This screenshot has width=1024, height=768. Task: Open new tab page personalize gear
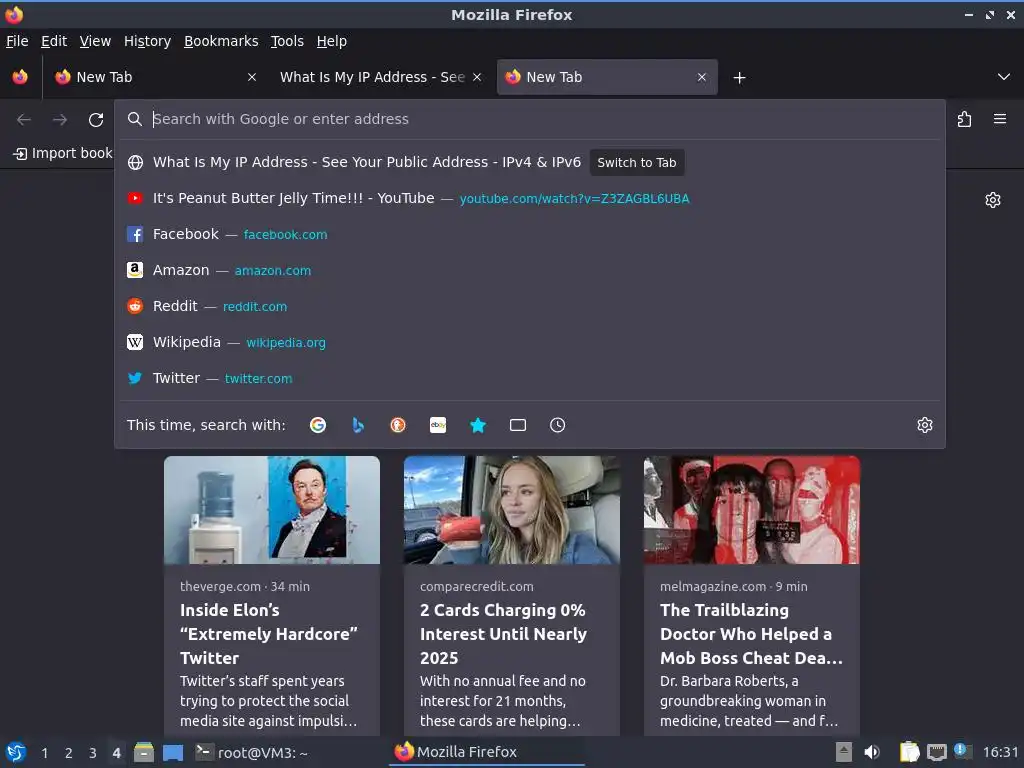point(993,200)
